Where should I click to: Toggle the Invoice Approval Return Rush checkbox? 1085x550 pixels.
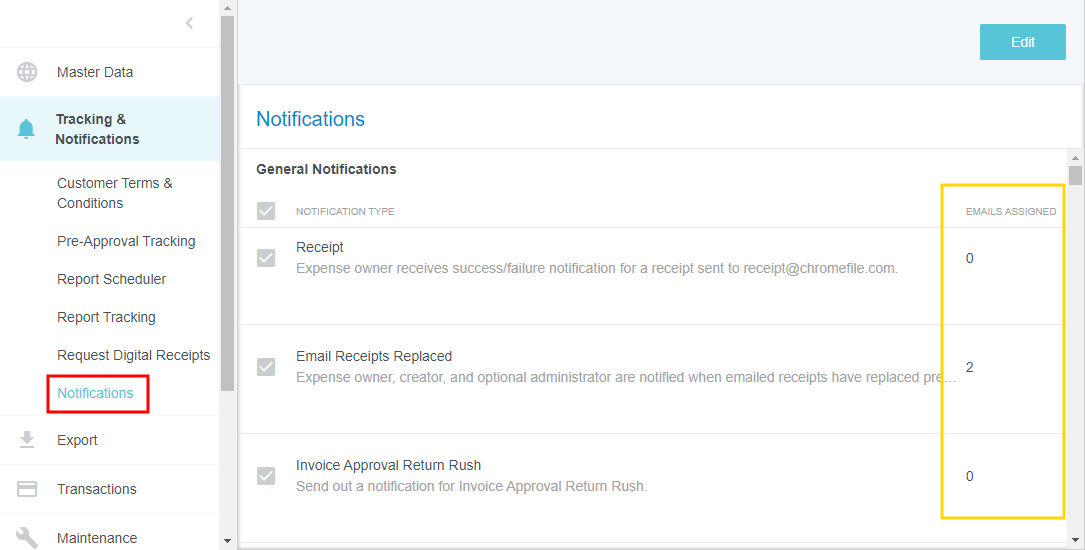pos(266,476)
